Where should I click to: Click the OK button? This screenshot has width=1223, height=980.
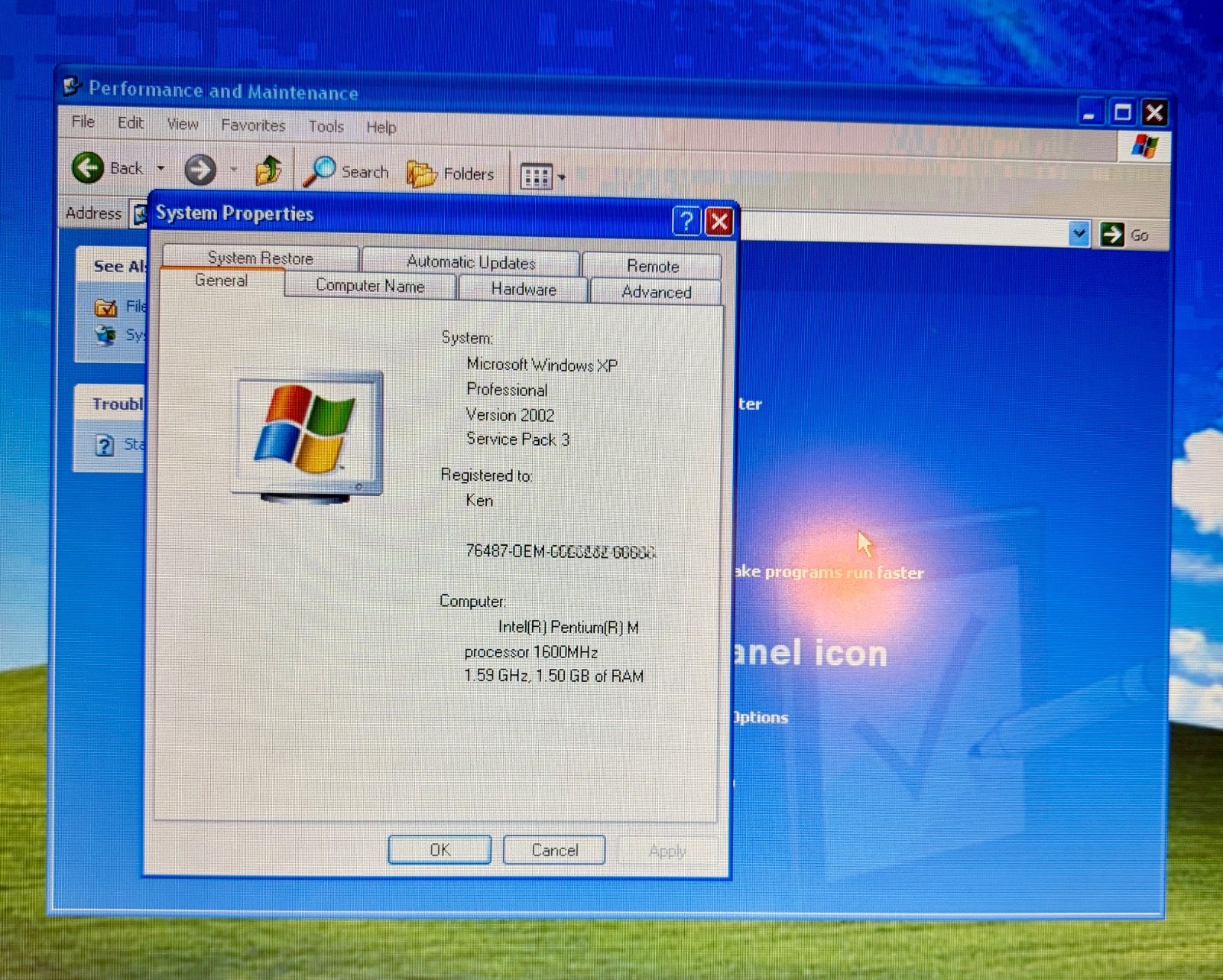pyautogui.click(x=440, y=850)
